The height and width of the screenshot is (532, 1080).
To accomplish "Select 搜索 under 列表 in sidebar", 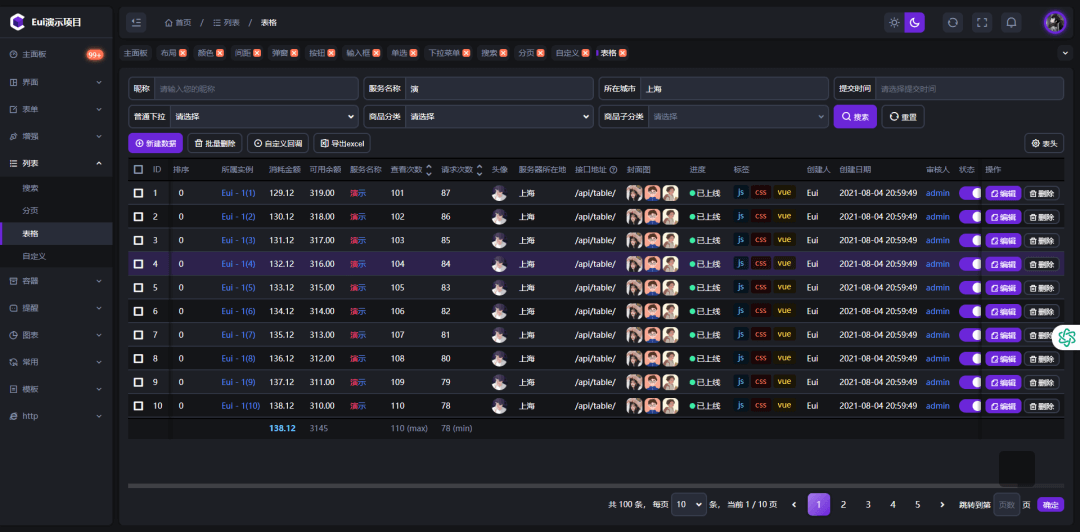I will 56,187.
